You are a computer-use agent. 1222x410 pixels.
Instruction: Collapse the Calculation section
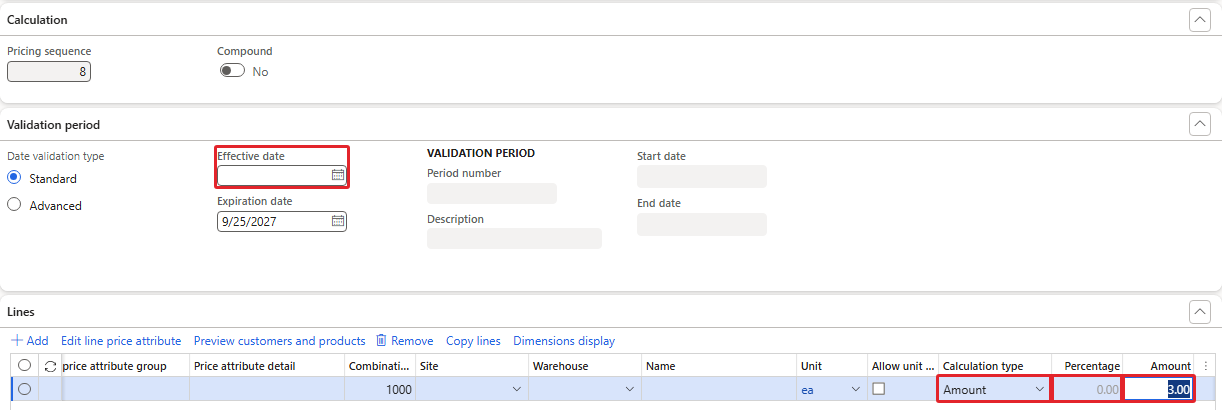coord(1200,19)
